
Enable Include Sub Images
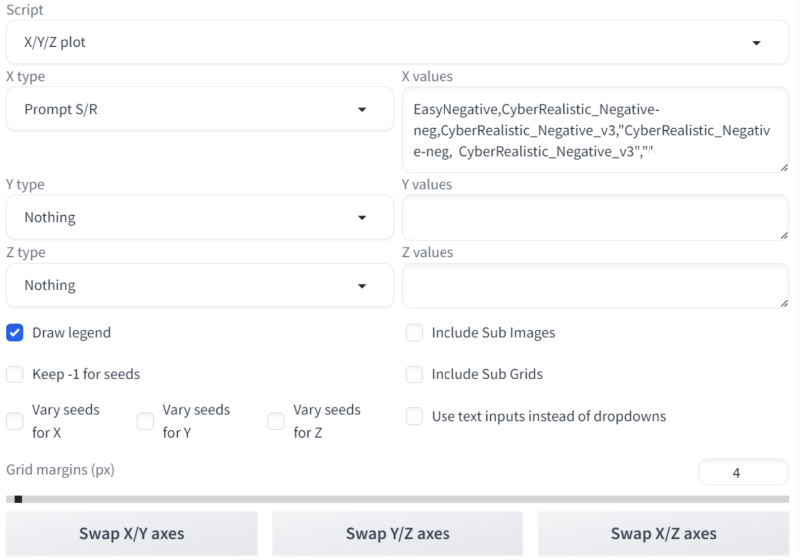[x=414, y=332]
